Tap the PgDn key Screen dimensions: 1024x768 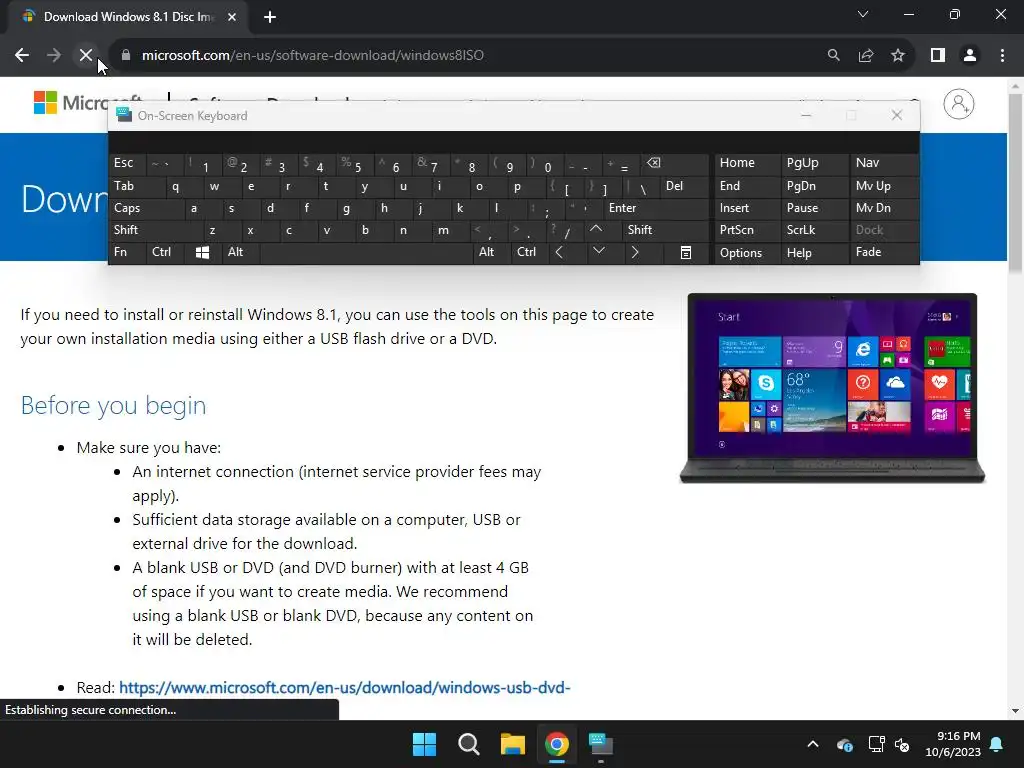[x=814, y=186]
